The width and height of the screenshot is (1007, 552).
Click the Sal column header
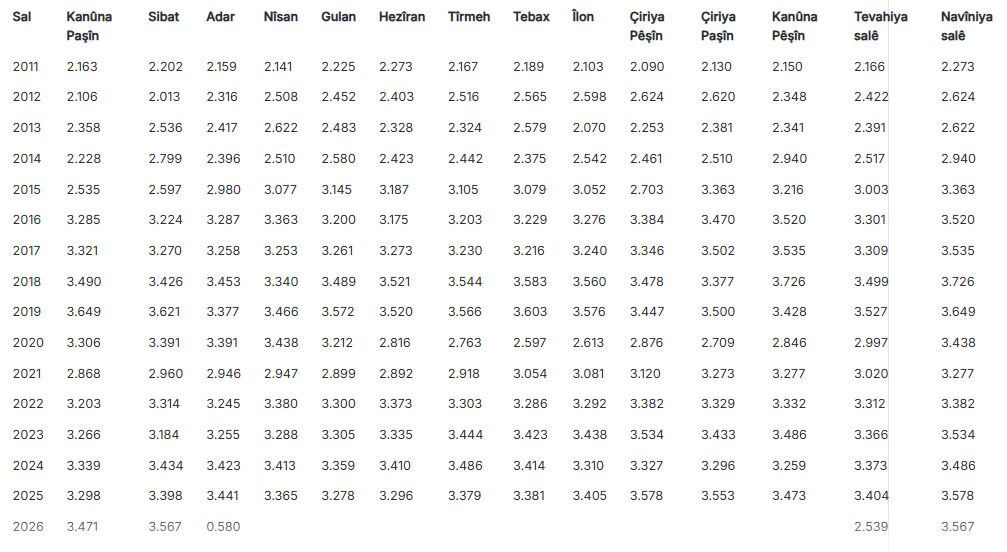point(21,17)
